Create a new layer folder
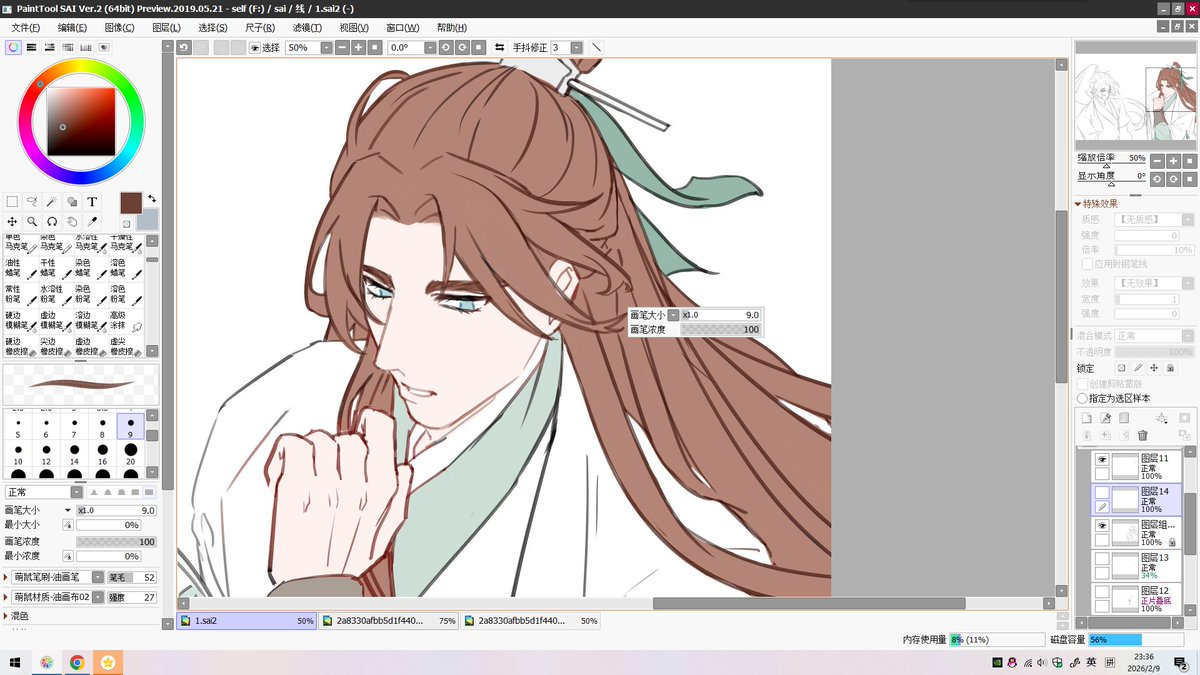 [1124, 418]
